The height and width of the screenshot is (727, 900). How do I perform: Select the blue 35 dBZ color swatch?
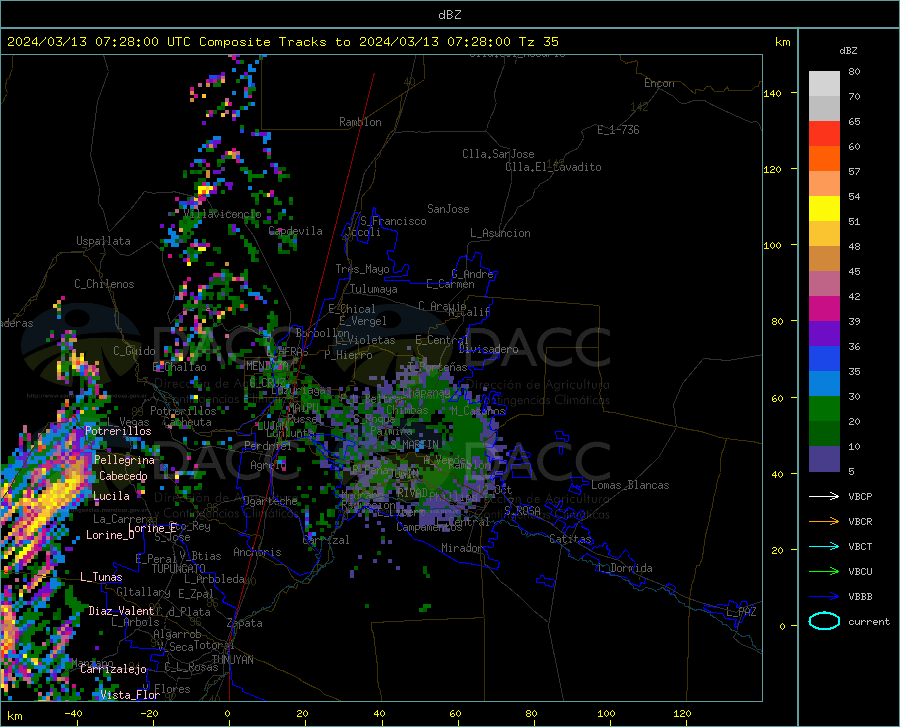[824, 359]
